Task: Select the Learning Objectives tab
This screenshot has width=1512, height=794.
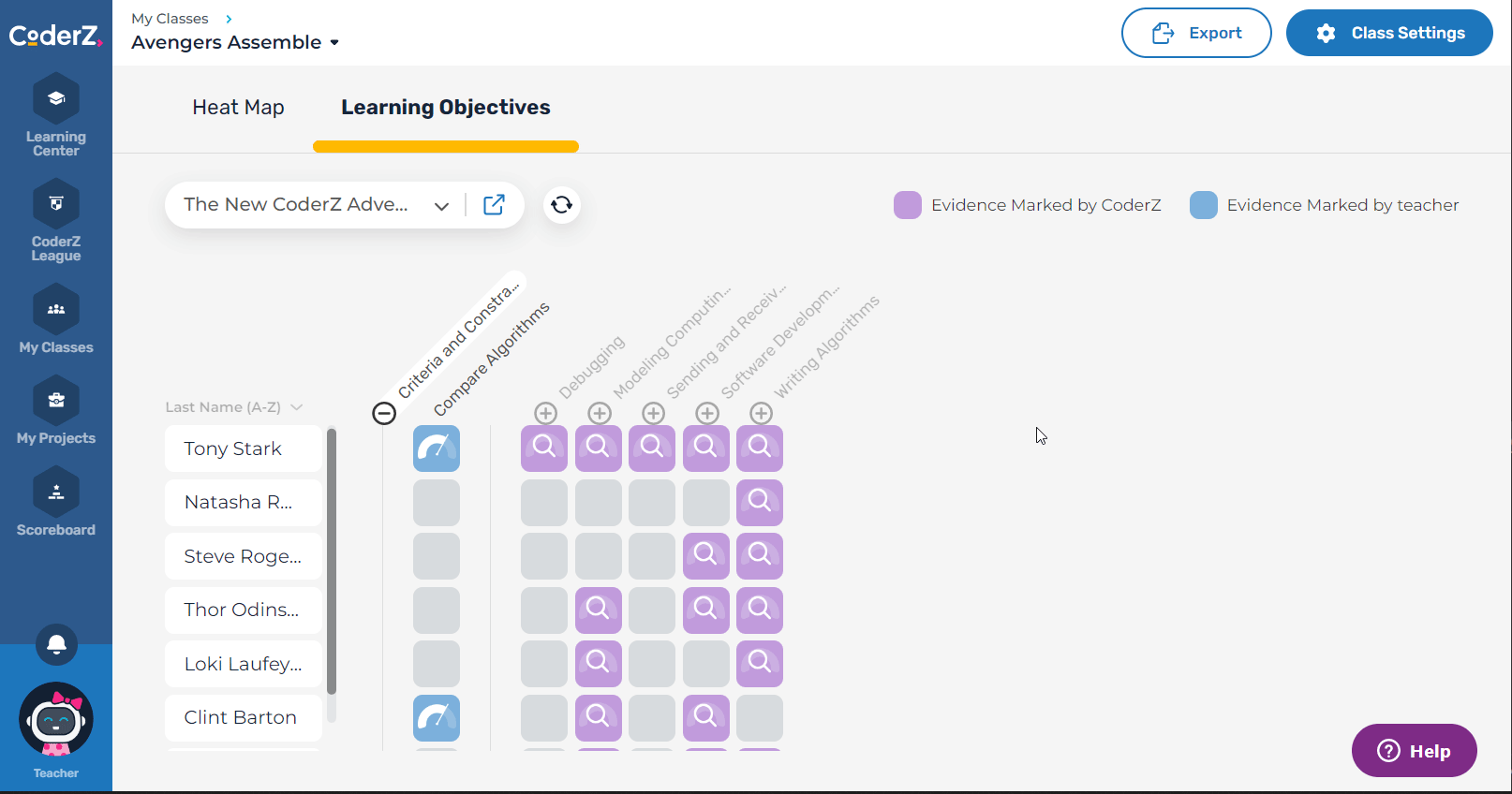Action: (446, 108)
